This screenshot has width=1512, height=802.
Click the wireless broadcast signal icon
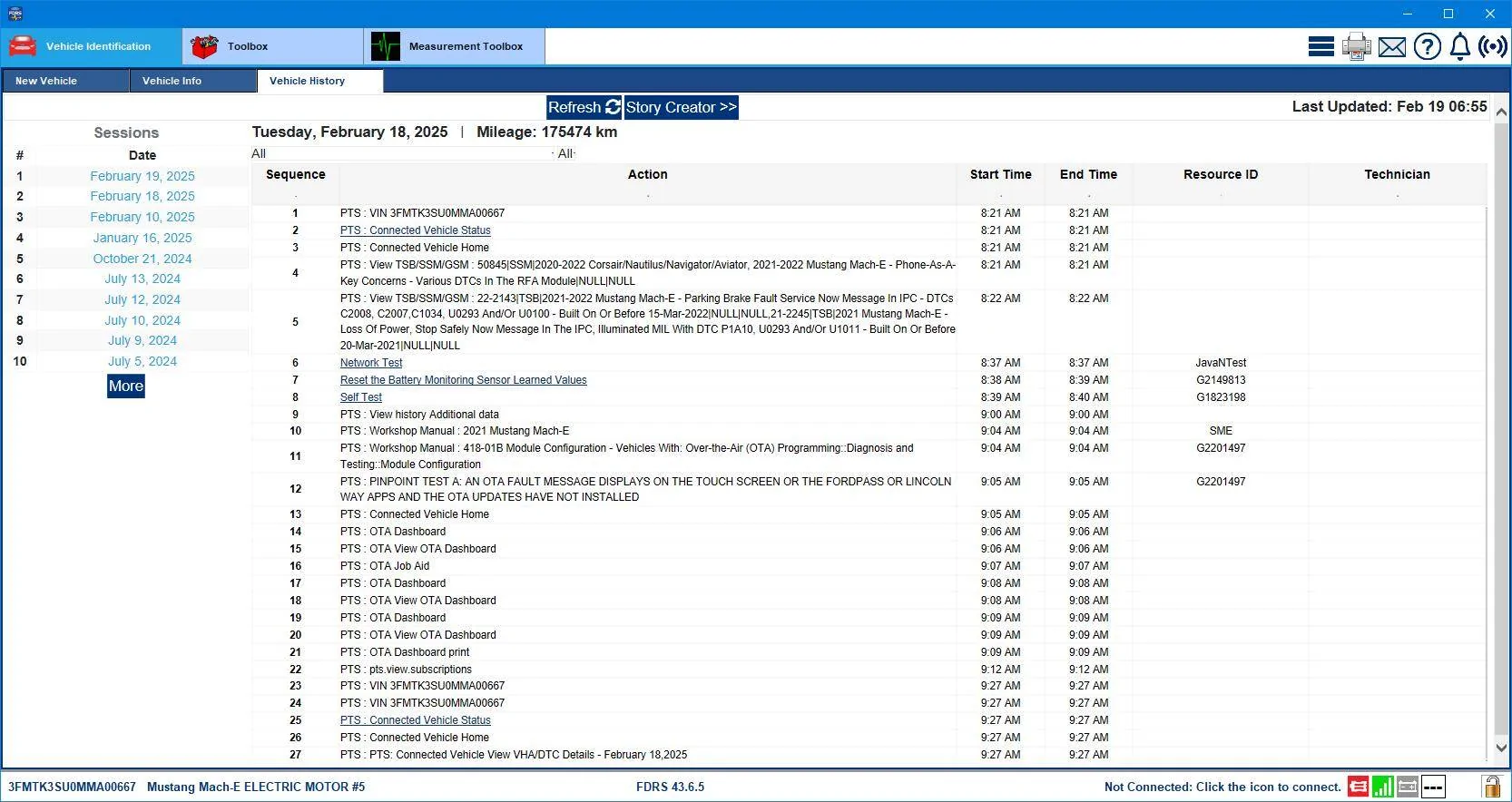[x=1493, y=46]
